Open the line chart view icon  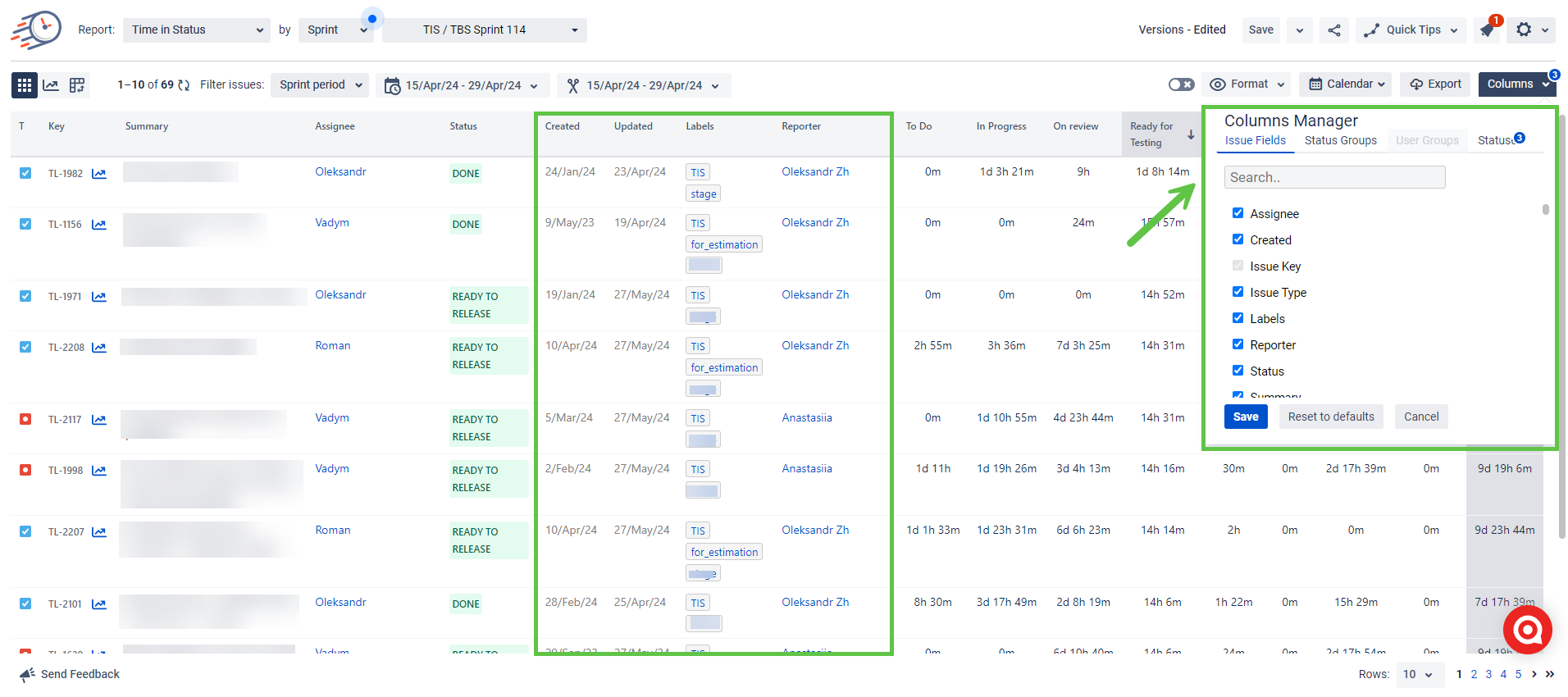(51, 84)
